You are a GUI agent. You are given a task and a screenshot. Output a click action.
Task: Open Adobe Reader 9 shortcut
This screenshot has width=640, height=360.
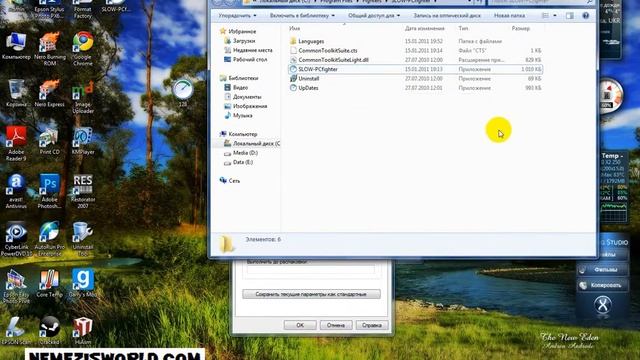tap(16, 144)
